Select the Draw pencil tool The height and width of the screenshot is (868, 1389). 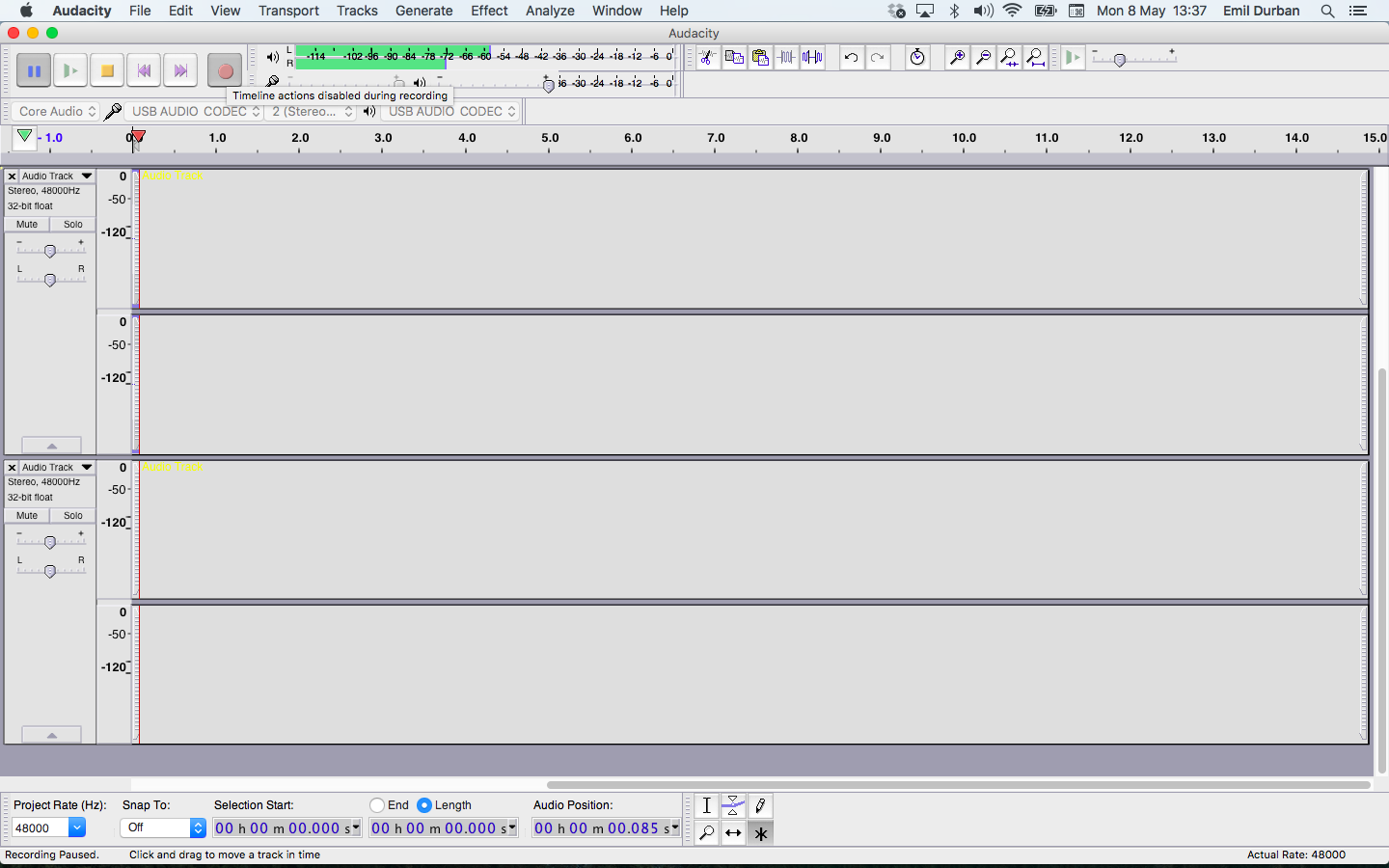[x=760, y=805]
